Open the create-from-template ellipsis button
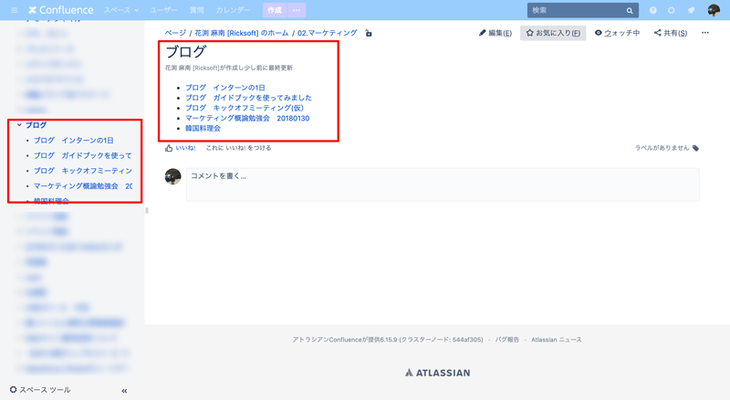This screenshot has height=400, width=730. 297,10
